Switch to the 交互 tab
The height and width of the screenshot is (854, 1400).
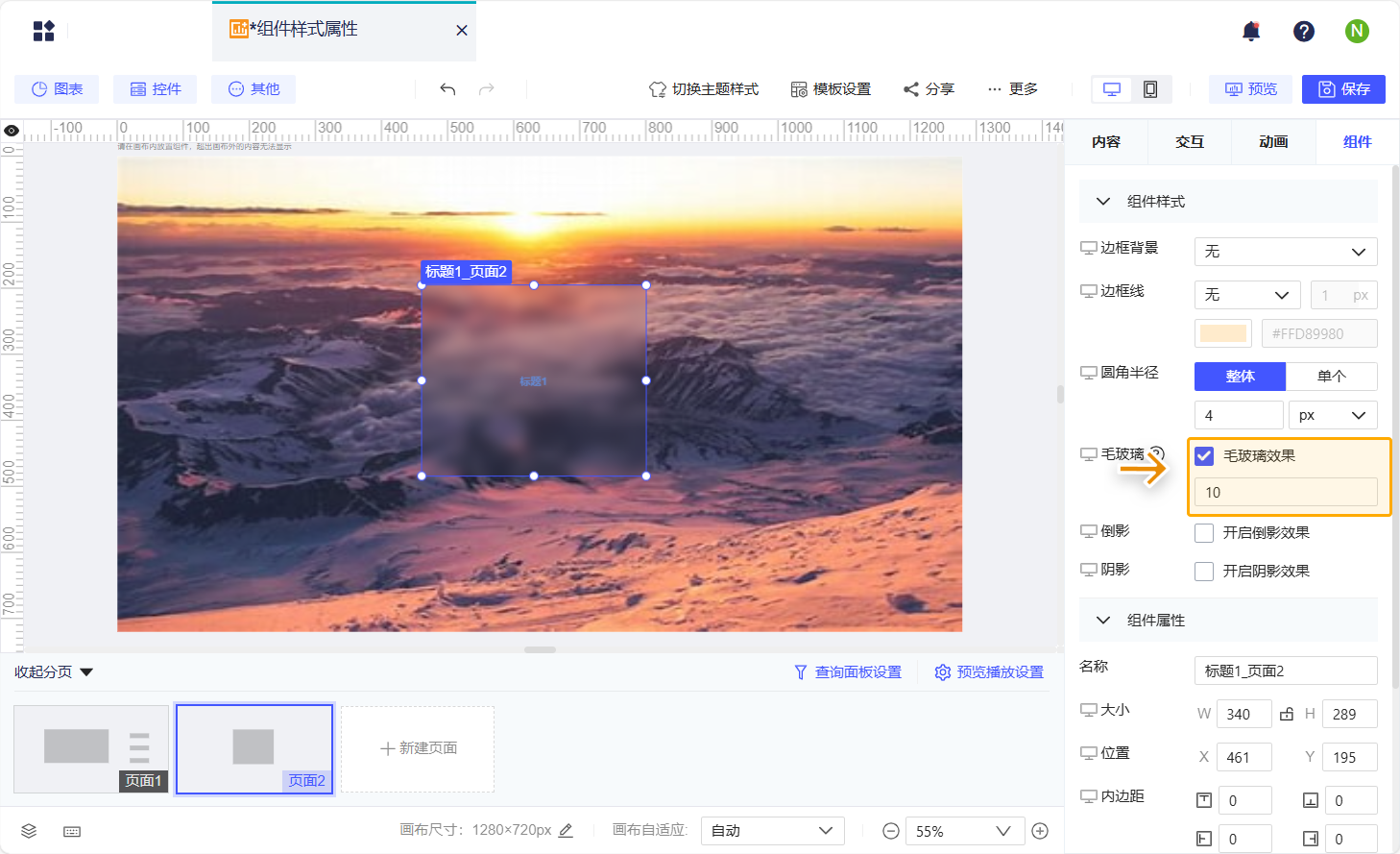click(1190, 142)
